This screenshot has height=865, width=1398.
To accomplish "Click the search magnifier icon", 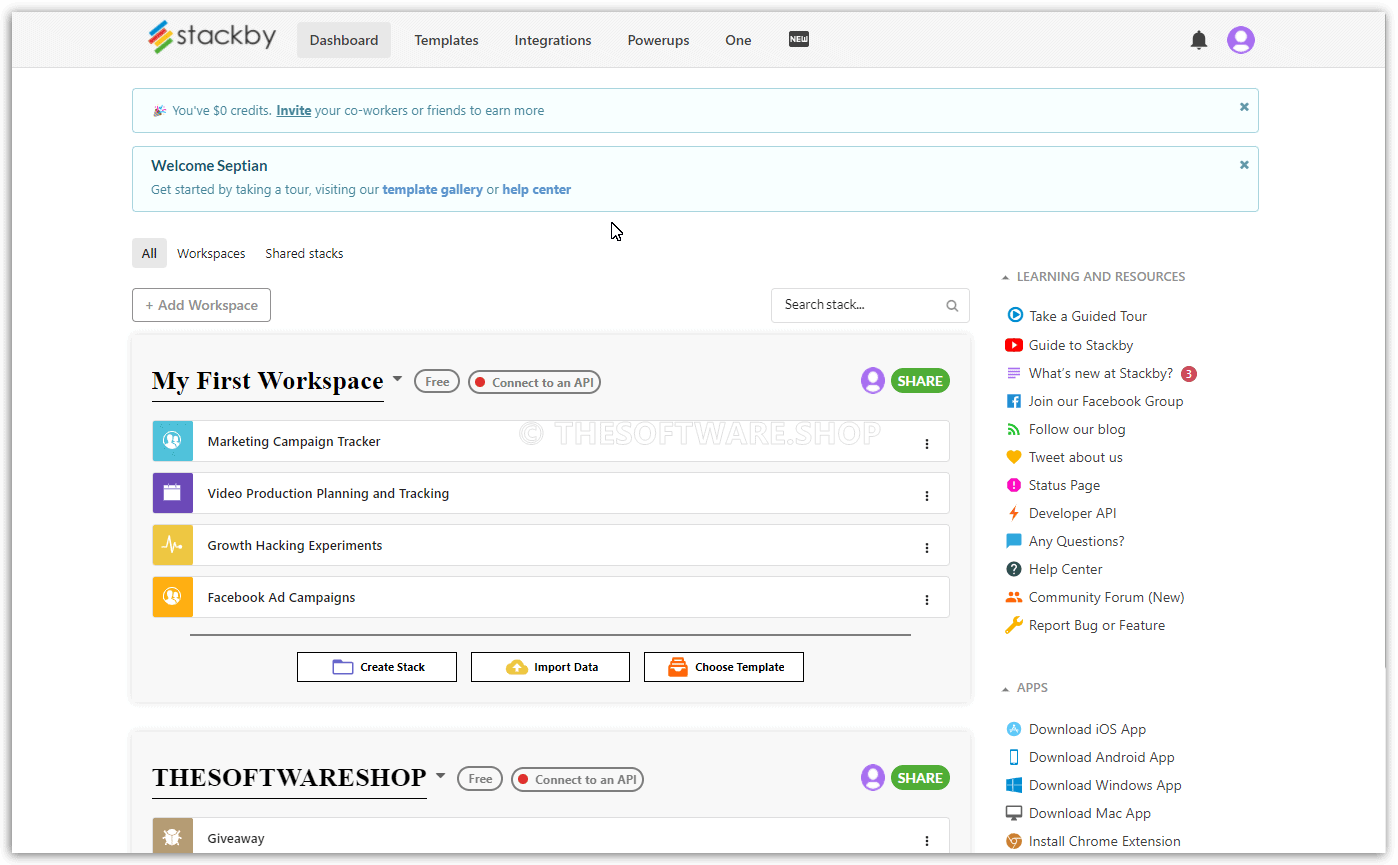I will click(x=952, y=306).
